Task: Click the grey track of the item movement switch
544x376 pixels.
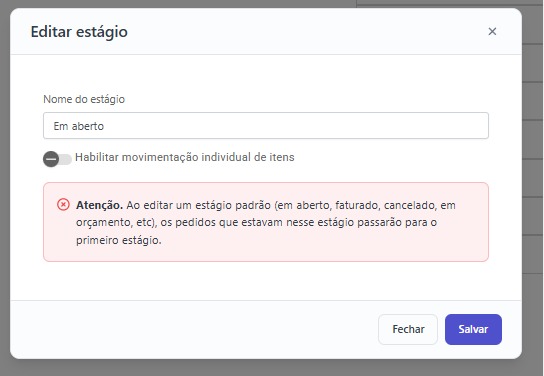Action: click(66, 159)
